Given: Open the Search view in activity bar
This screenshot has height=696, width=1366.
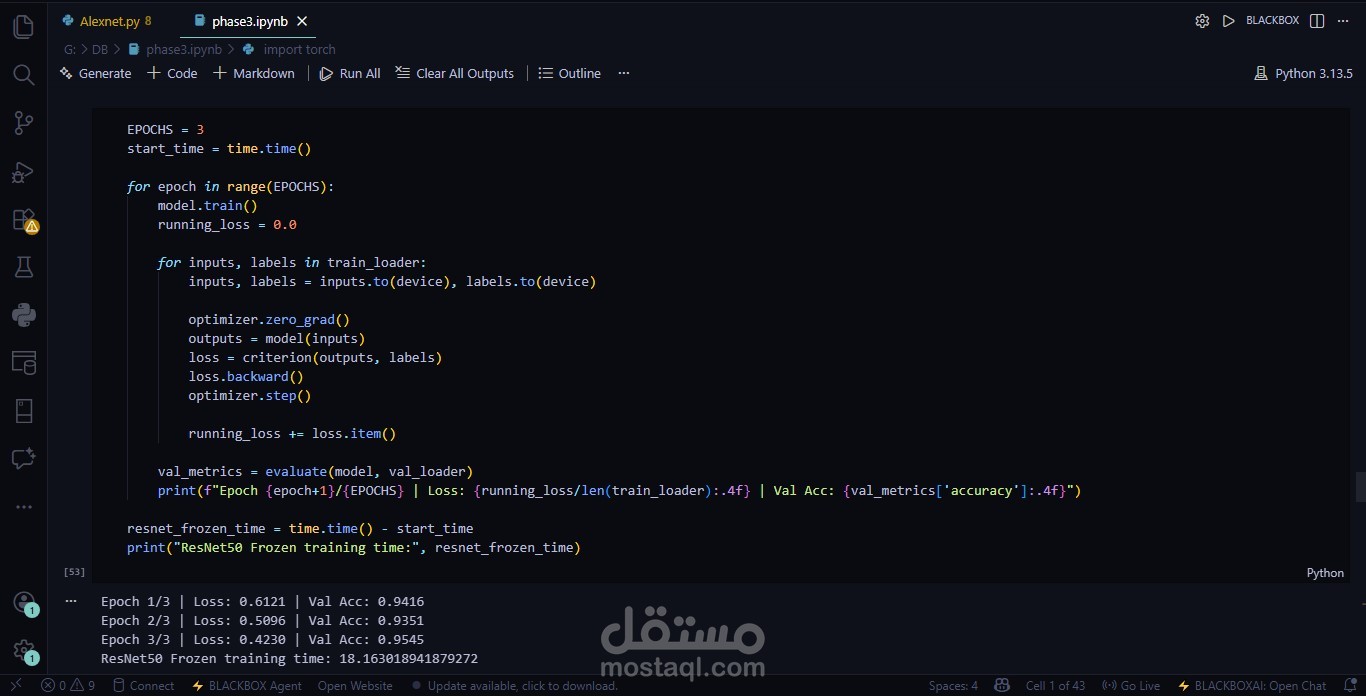Looking at the screenshot, I should 23,75.
